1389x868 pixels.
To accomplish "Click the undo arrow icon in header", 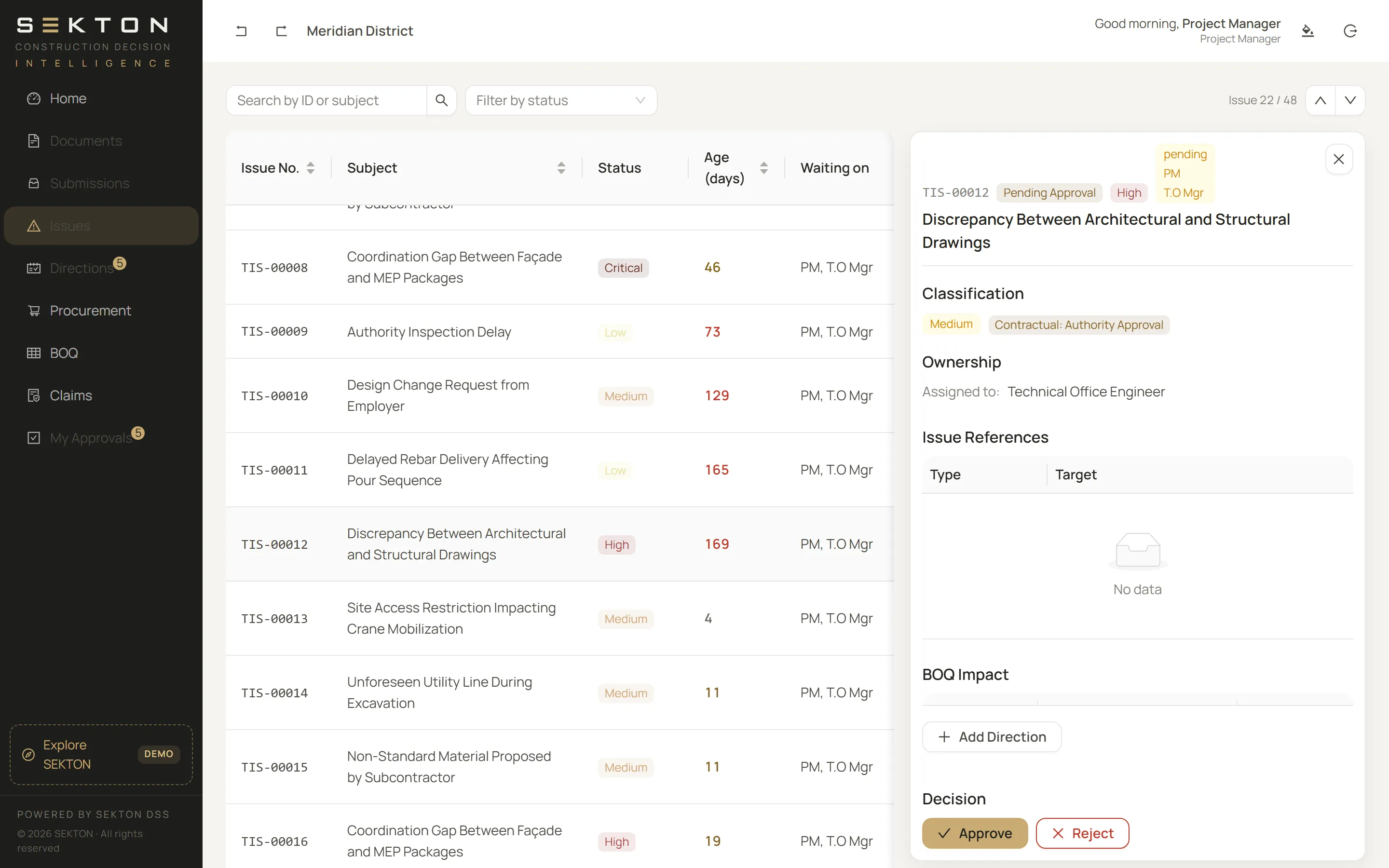I will pos(241,31).
